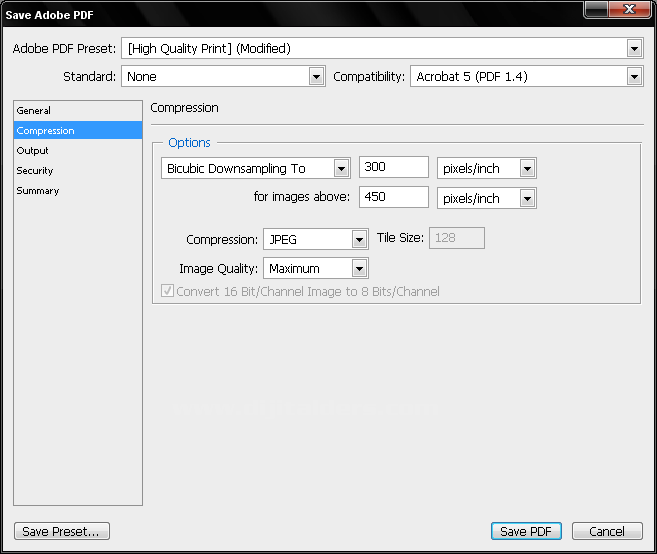Click the 450 images-above threshold field

click(x=394, y=197)
